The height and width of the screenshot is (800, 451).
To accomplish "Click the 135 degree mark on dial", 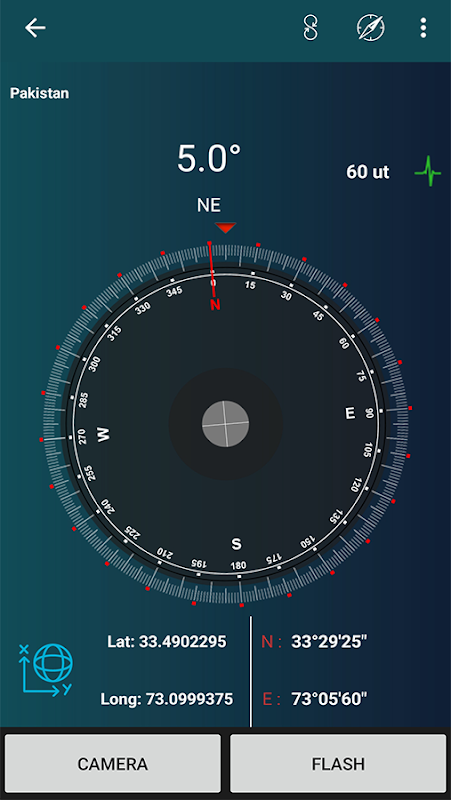I will [334, 517].
